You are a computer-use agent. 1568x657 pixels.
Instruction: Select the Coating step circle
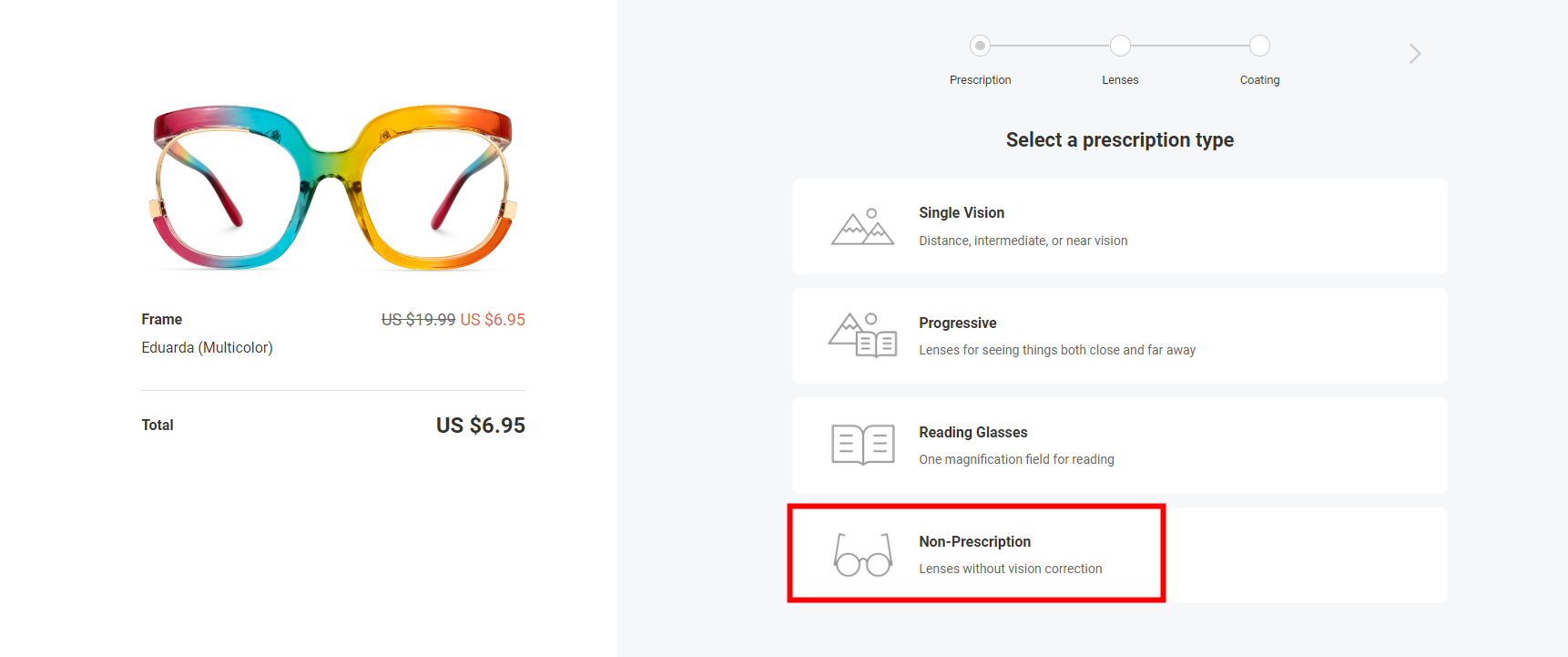pos(1259,46)
